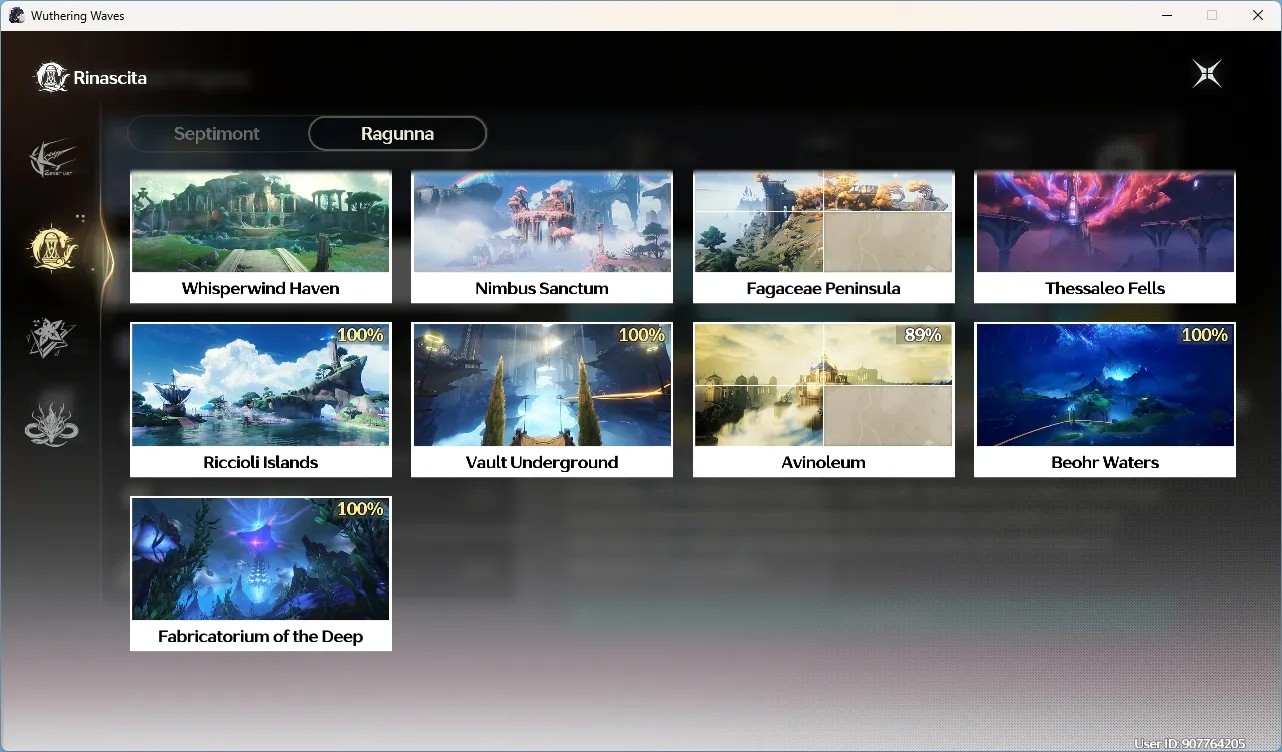The image size is (1282, 752).
Task: Close the region panel with the X icon
Action: [x=1207, y=74]
